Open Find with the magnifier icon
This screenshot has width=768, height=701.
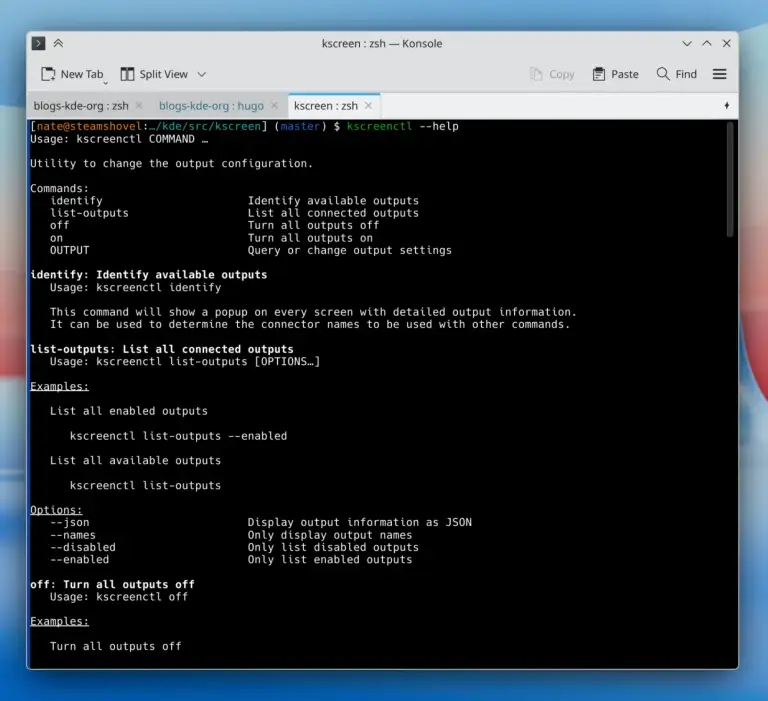point(663,74)
